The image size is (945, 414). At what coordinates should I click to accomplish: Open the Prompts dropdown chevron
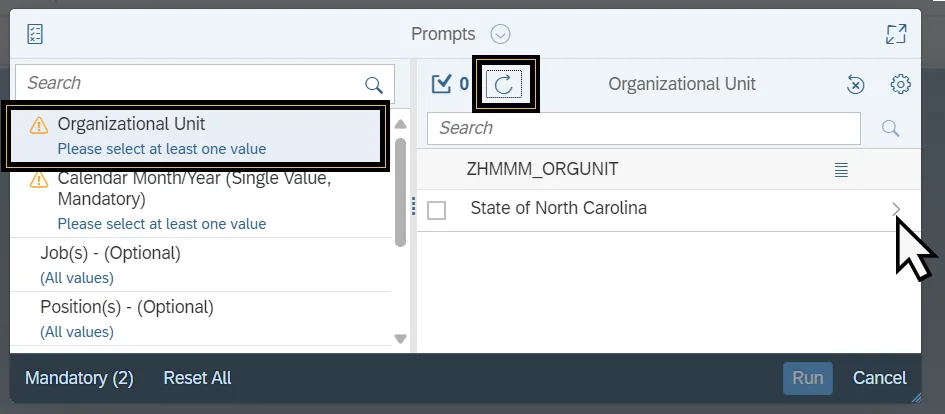(500, 34)
